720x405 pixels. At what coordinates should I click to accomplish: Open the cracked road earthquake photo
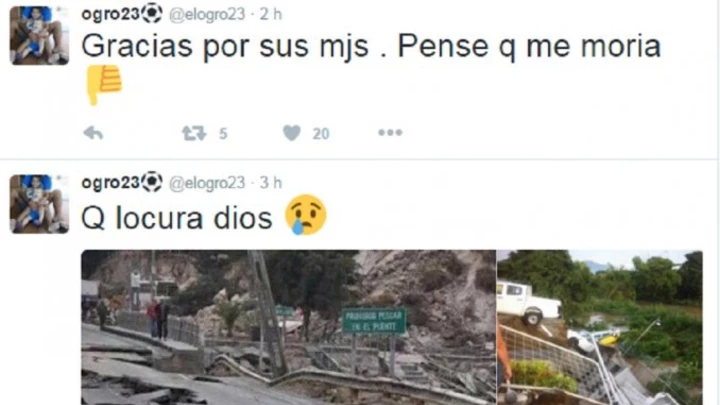[x=288, y=327]
